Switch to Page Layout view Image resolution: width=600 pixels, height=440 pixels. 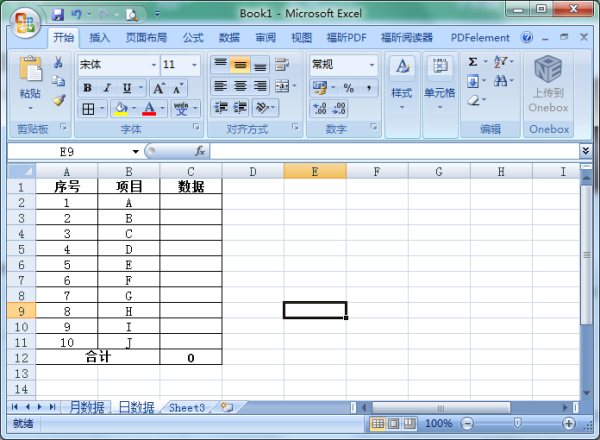click(x=393, y=424)
